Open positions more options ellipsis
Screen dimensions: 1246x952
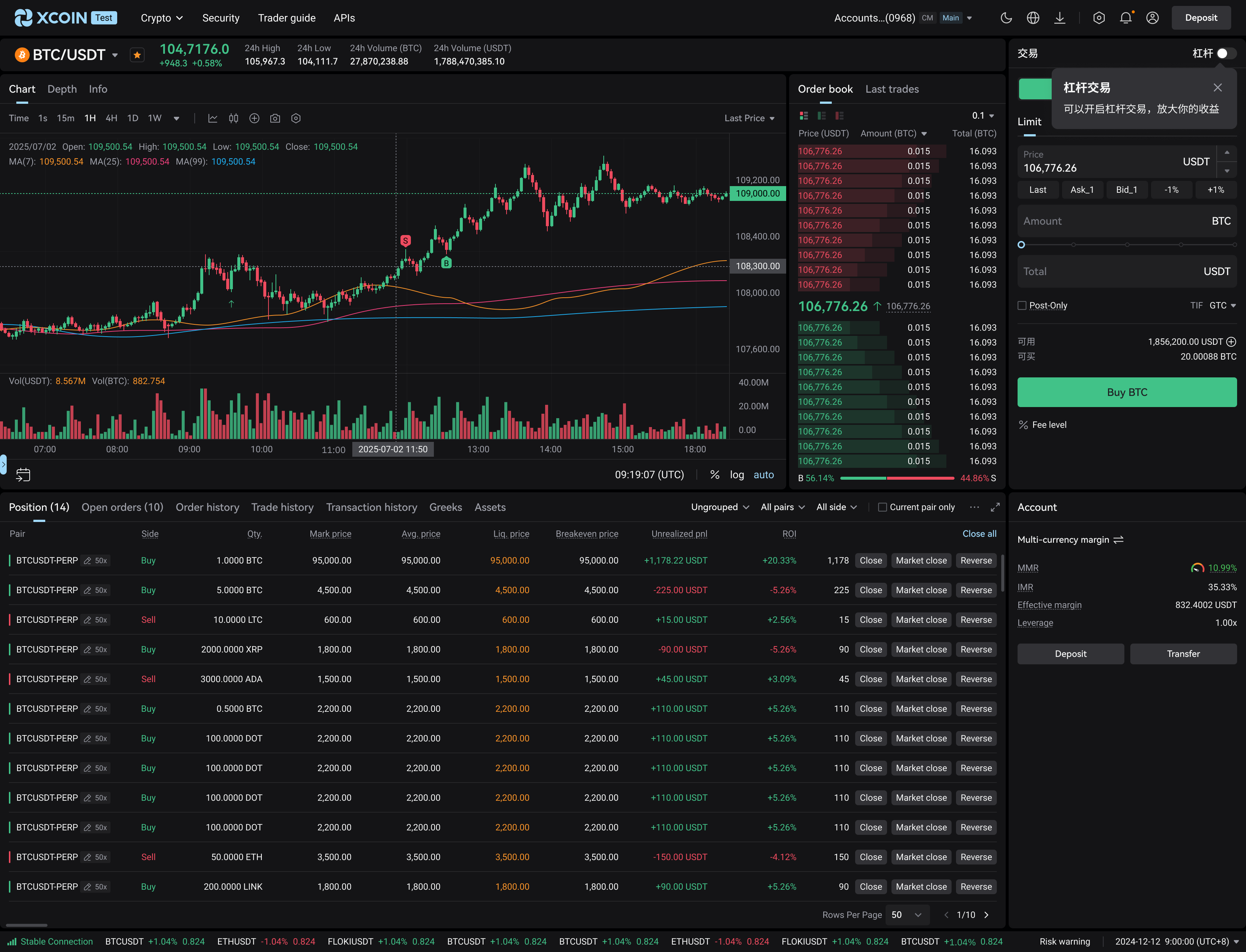(x=975, y=507)
